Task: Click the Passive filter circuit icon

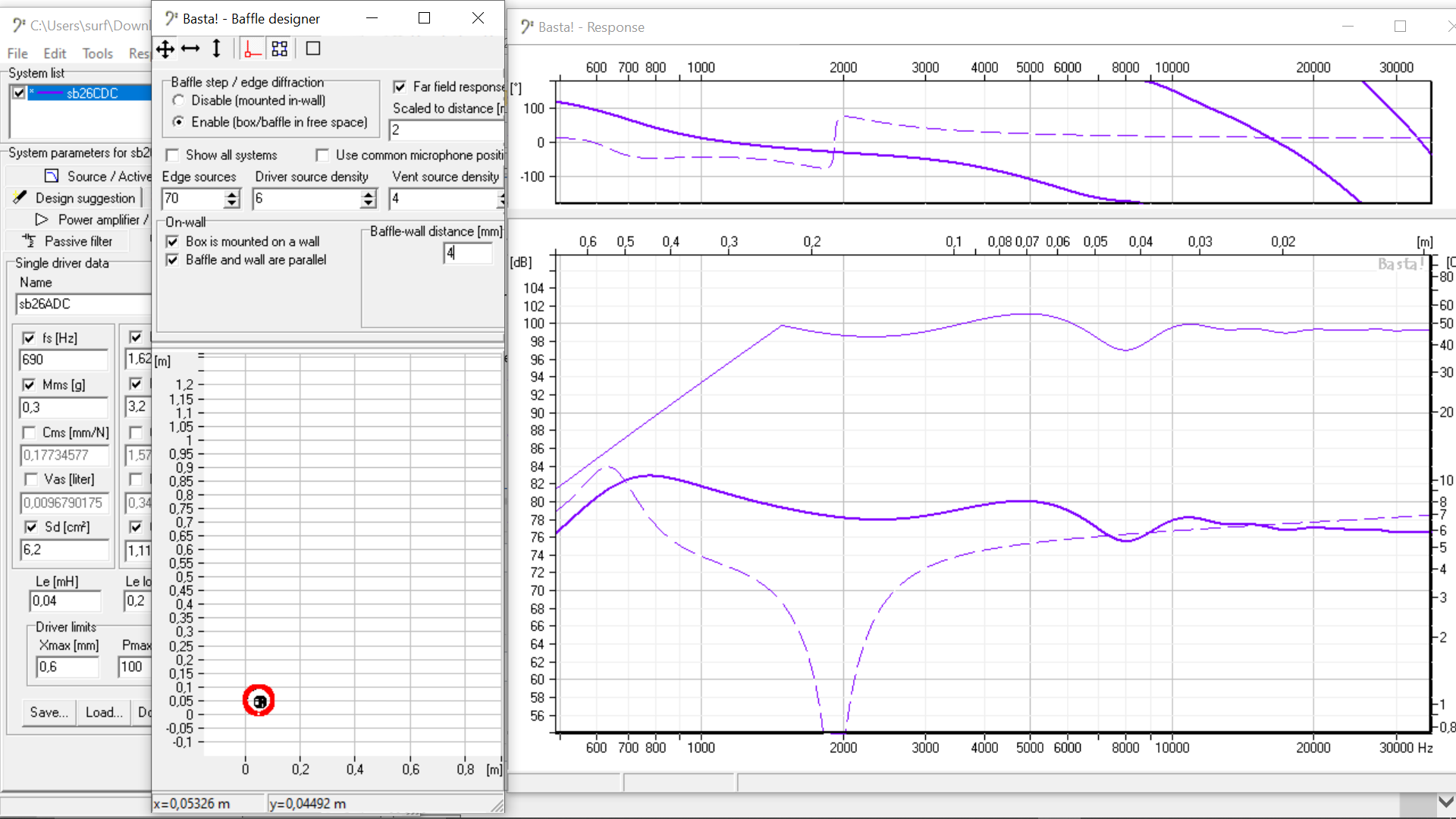Action: [29, 240]
